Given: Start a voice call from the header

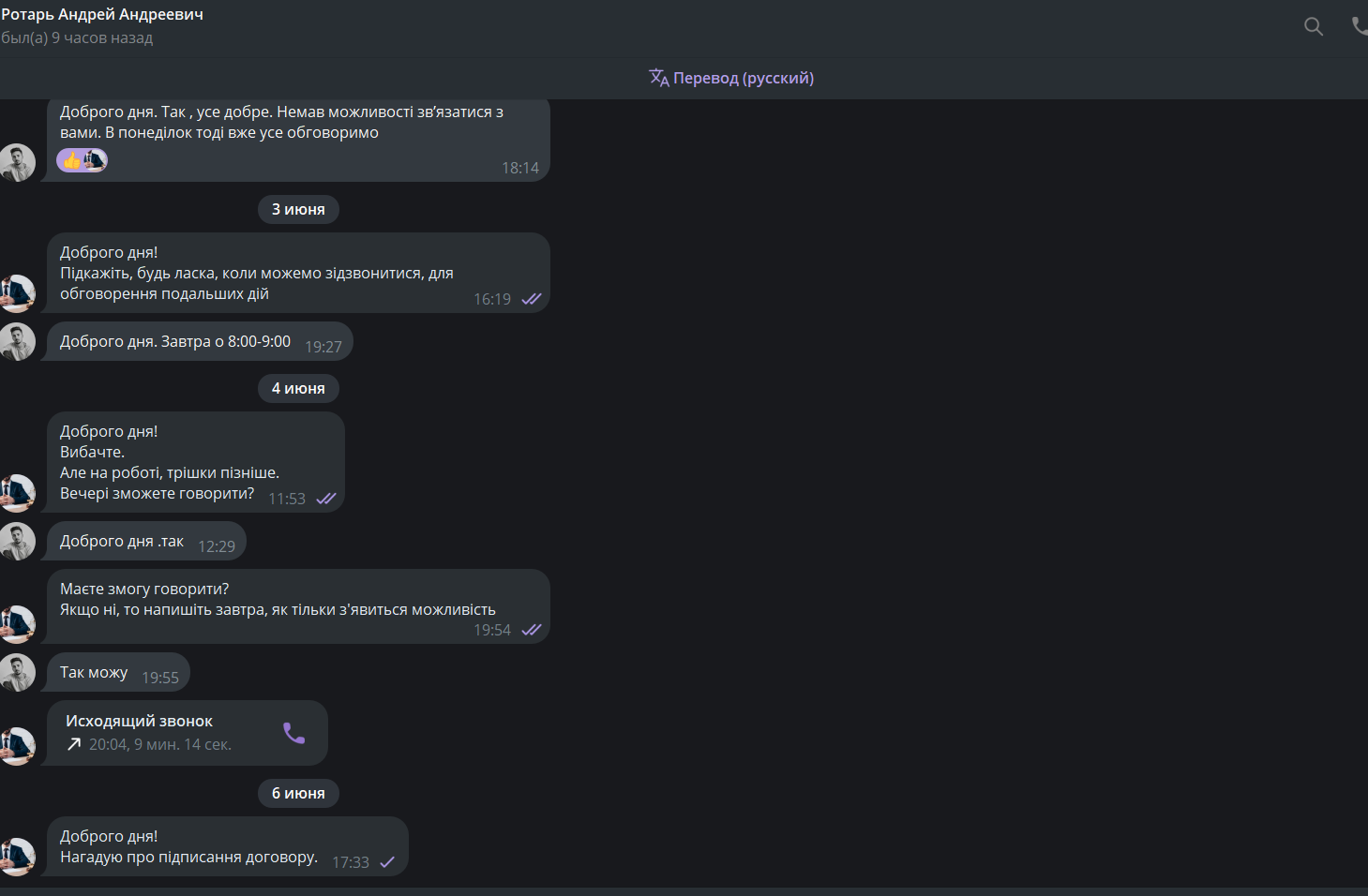Looking at the screenshot, I should tap(1360, 25).
